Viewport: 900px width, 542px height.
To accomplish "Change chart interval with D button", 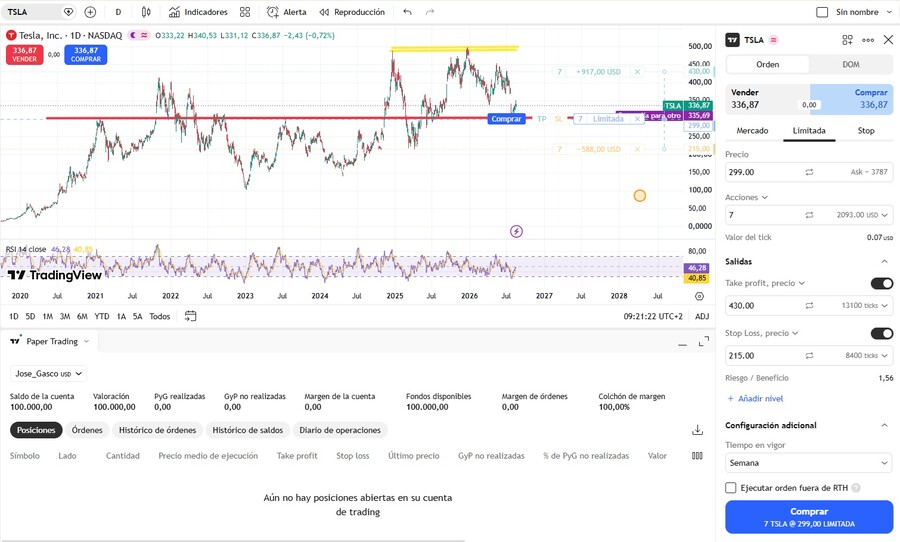I will coord(118,12).
